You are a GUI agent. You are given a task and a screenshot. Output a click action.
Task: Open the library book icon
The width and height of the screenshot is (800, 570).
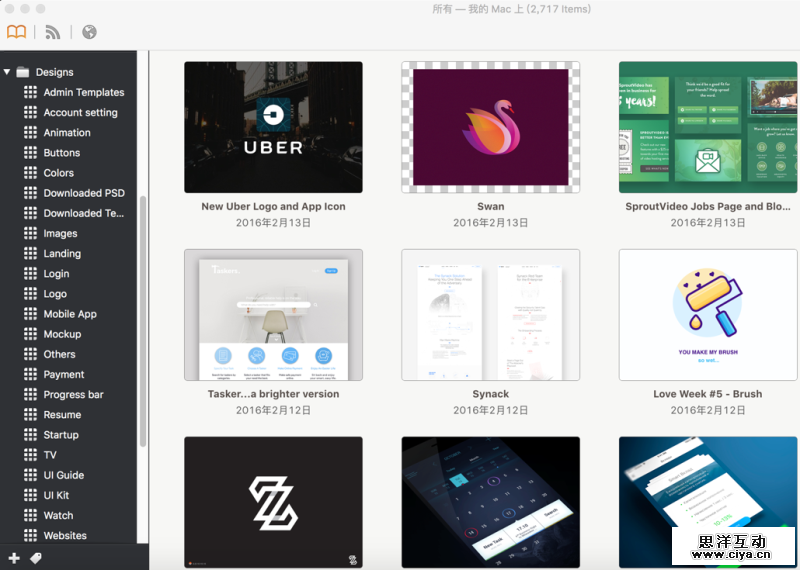[x=16, y=32]
